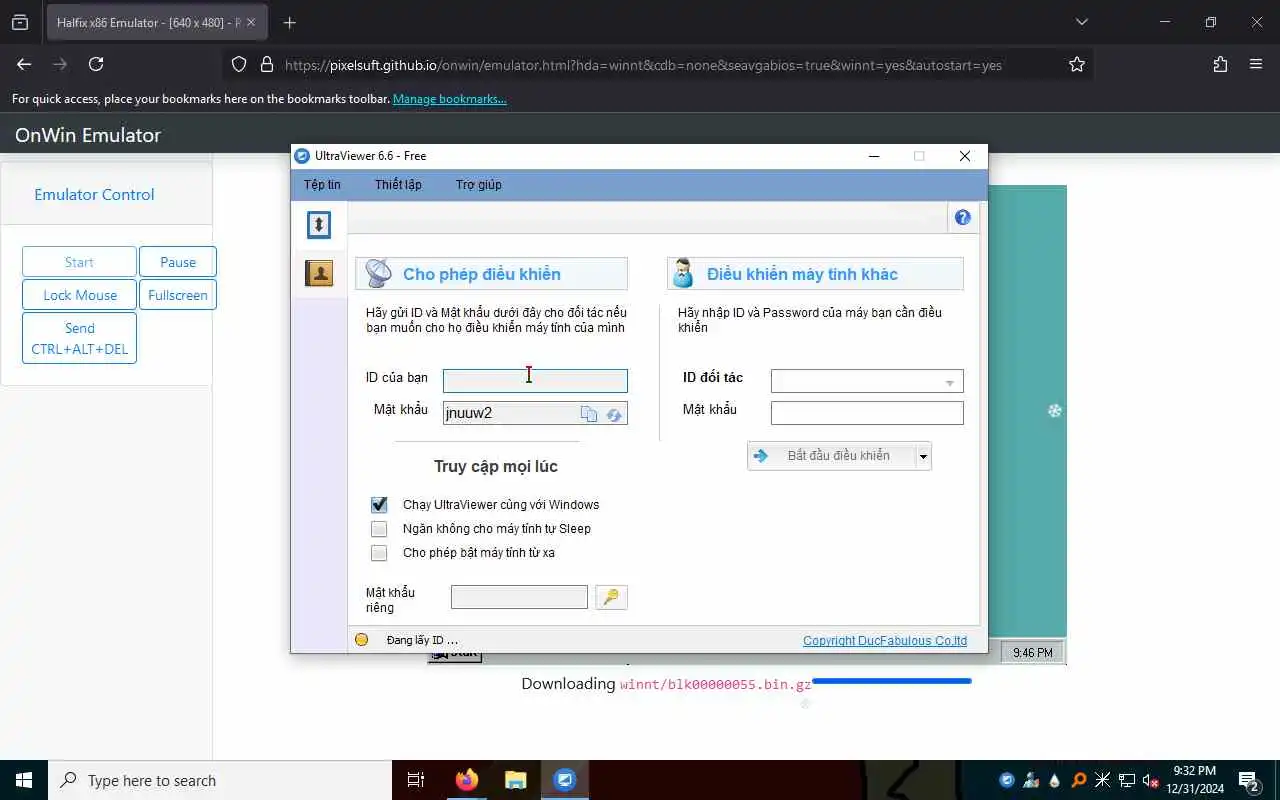Image resolution: width=1280 pixels, height=800 pixels.
Task: Open the contacts book sidebar icon
Action: tap(319, 273)
